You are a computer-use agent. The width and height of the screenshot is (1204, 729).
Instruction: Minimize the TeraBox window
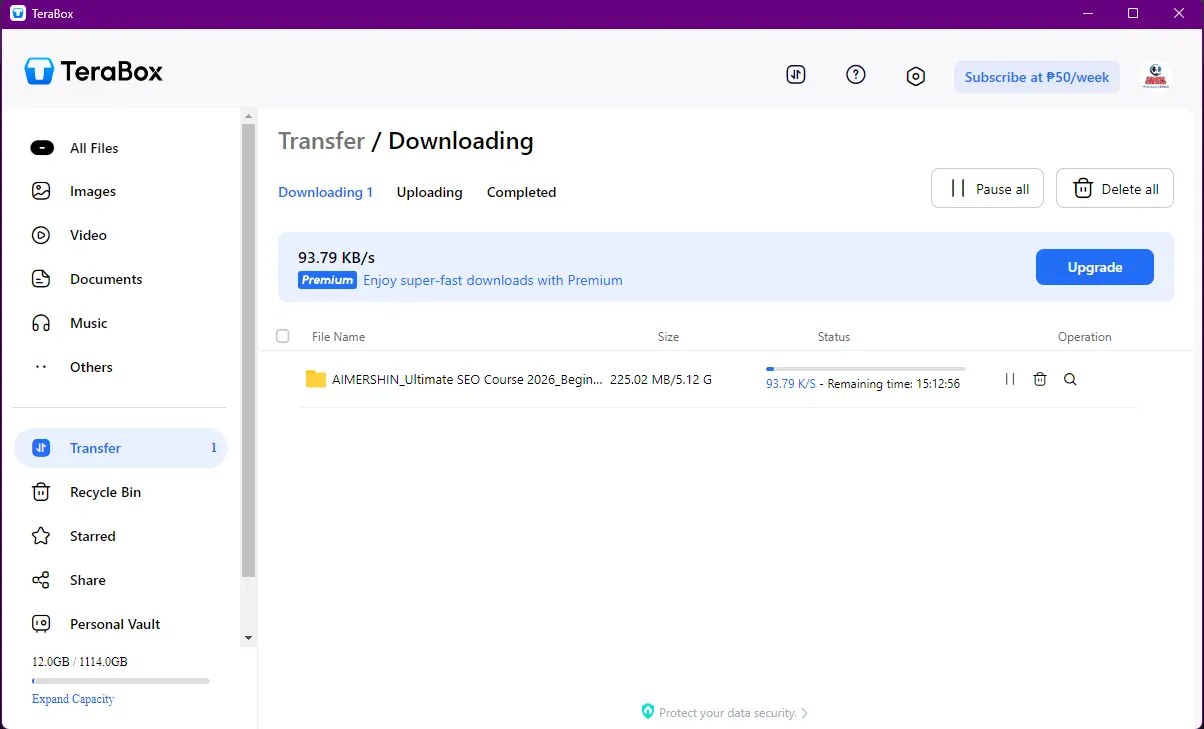tap(1087, 14)
